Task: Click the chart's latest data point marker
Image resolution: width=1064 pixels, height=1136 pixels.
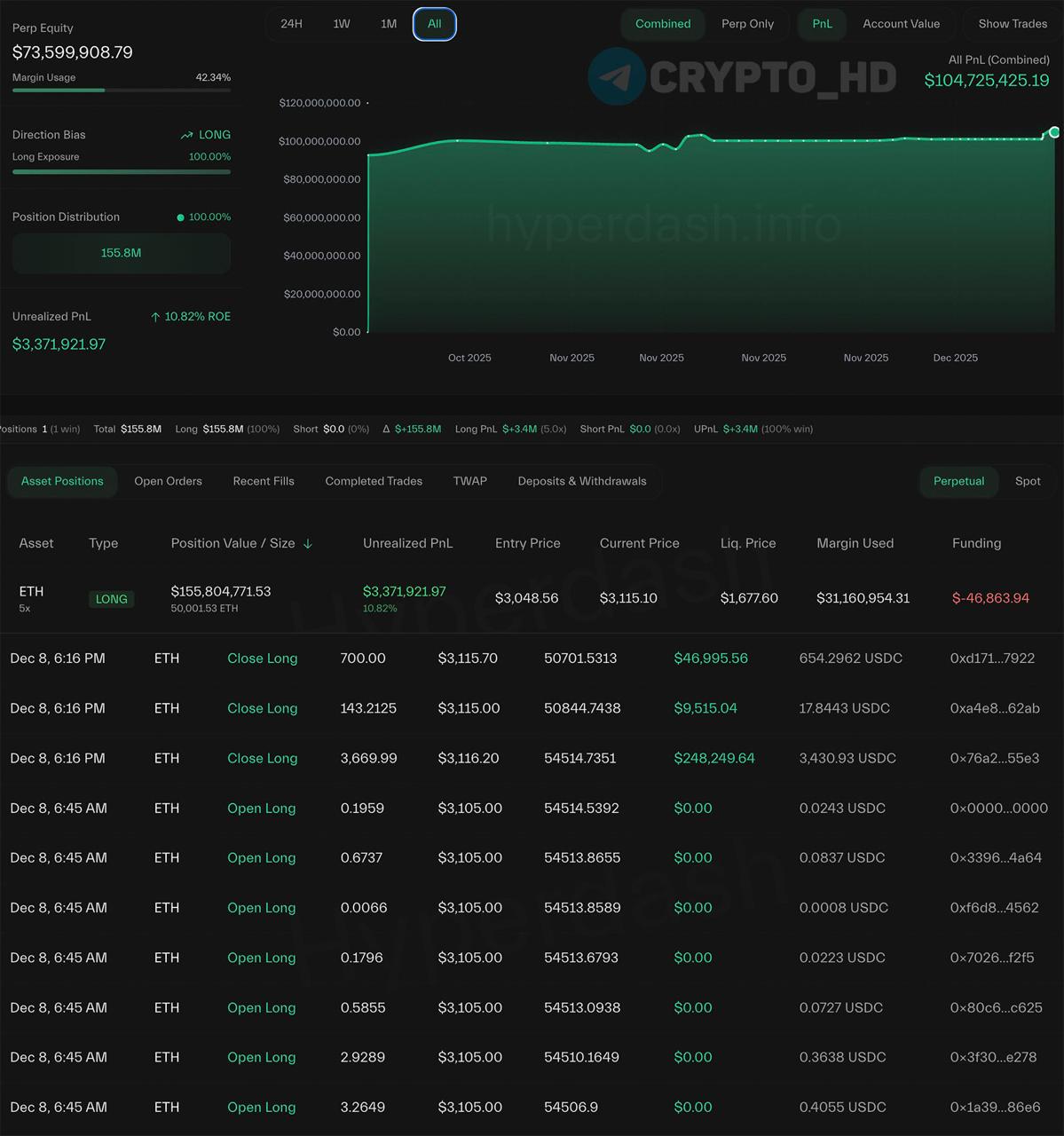Action: [1054, 132]
